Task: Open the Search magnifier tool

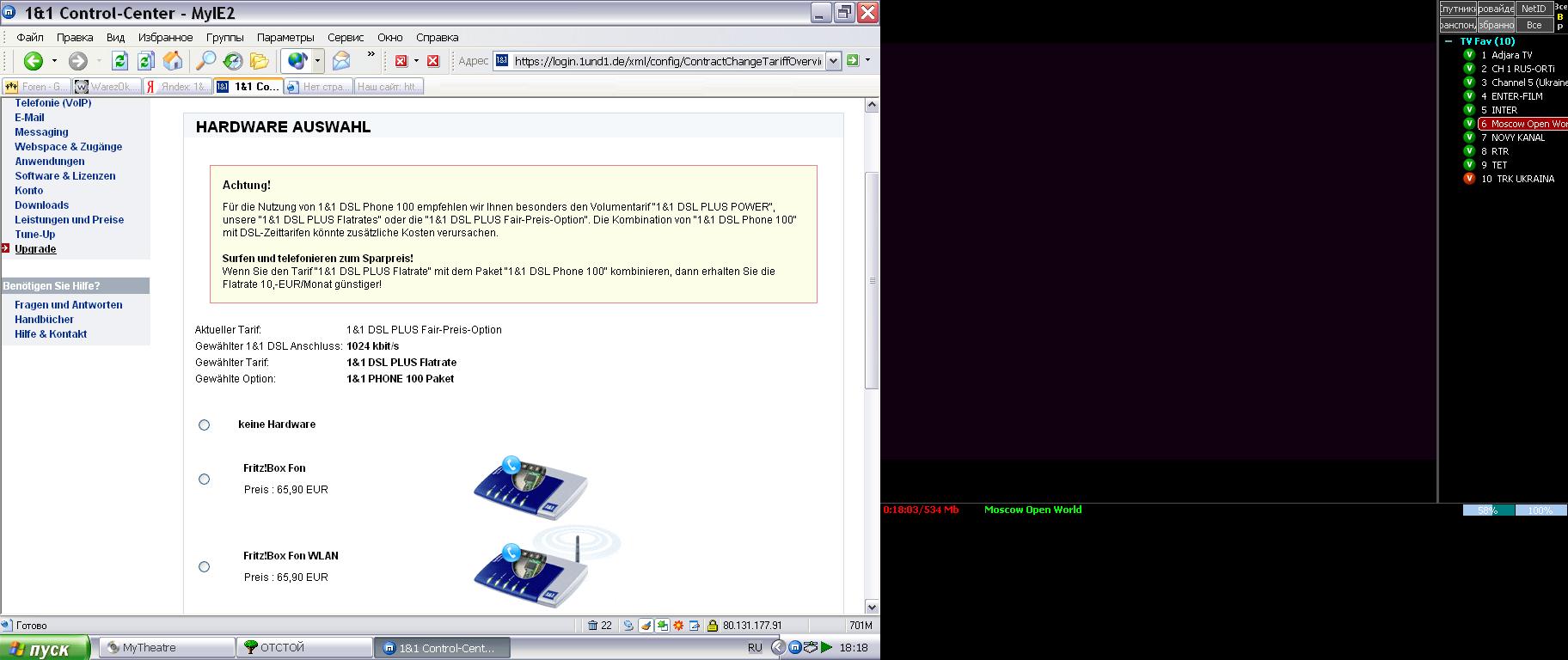Action: click(205, 60)
